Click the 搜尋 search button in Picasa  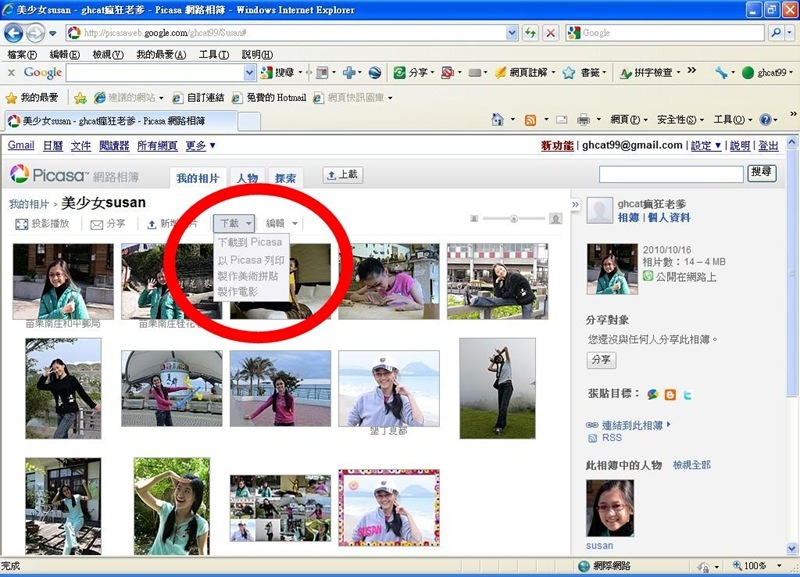point(761,173)
